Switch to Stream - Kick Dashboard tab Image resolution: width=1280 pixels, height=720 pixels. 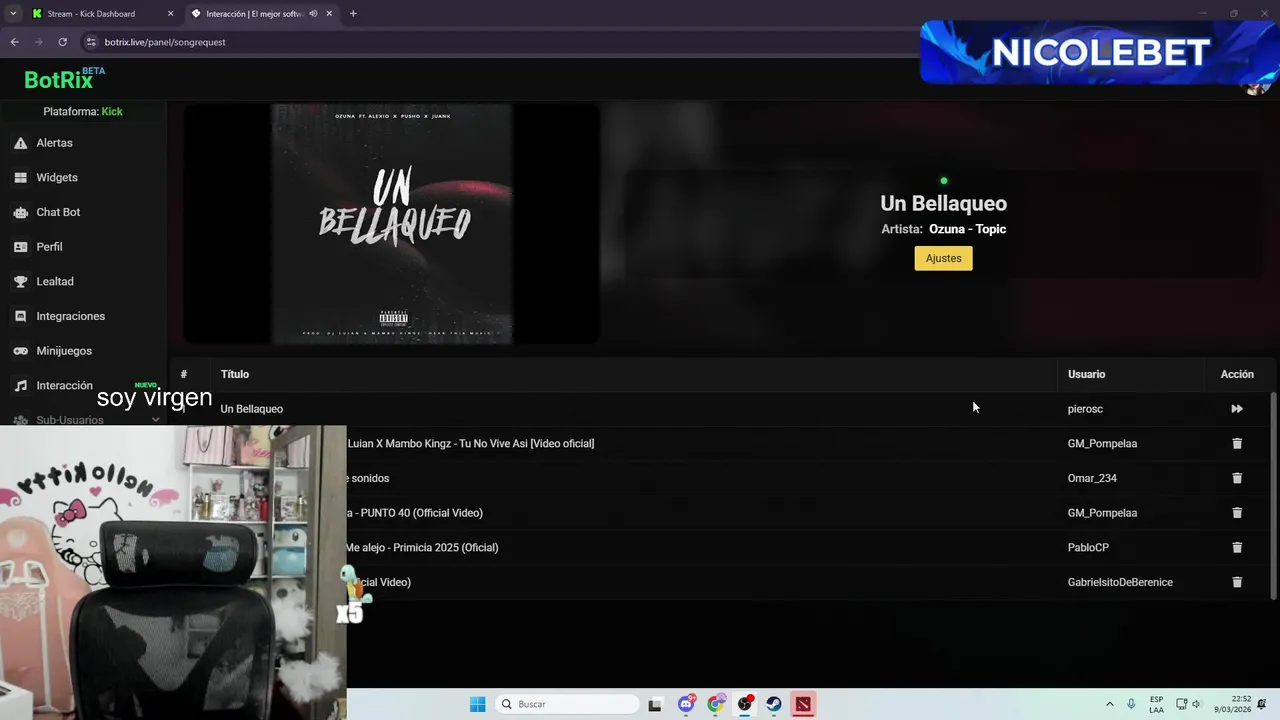click(102, 14)
